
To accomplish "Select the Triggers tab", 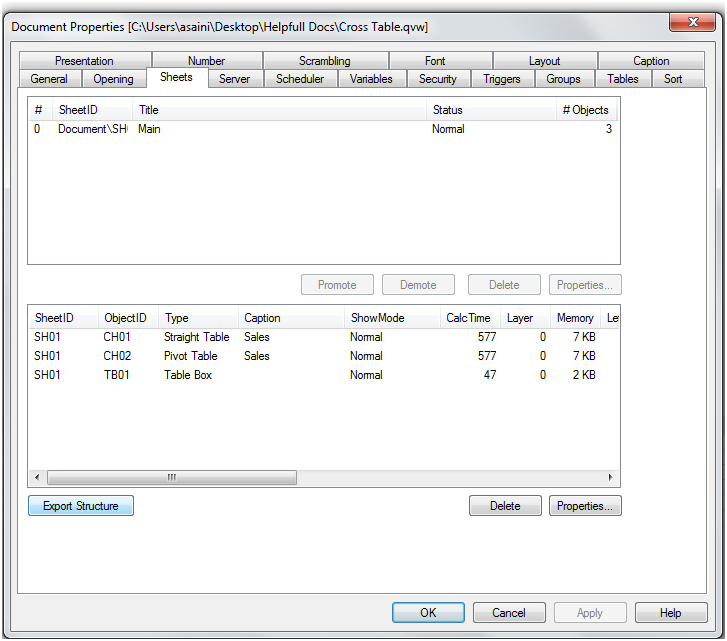I will point(502,79).
